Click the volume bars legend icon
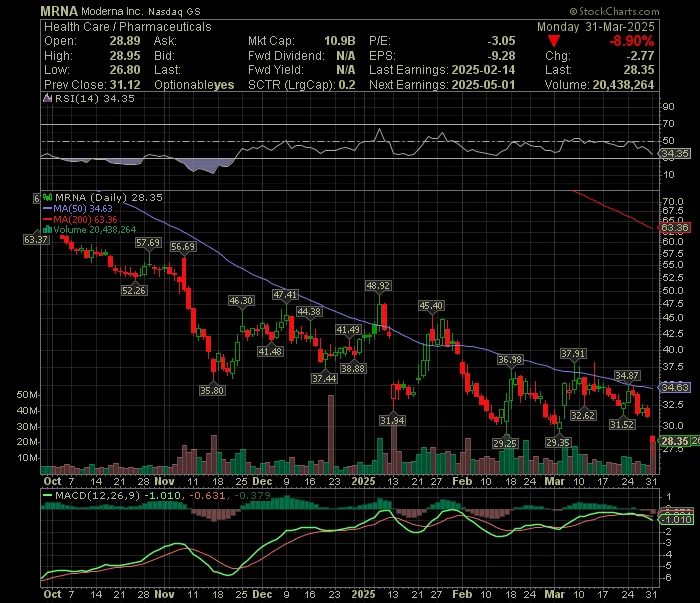 coord(47,230)
